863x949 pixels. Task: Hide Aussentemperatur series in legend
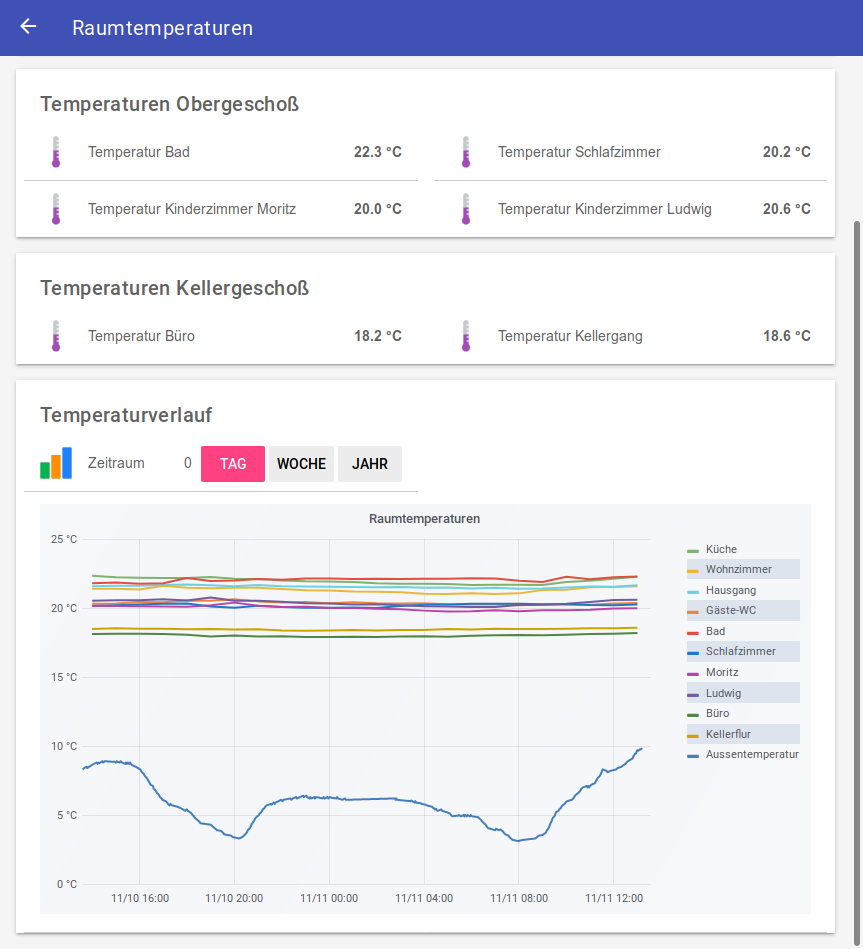tap(751, 754)
